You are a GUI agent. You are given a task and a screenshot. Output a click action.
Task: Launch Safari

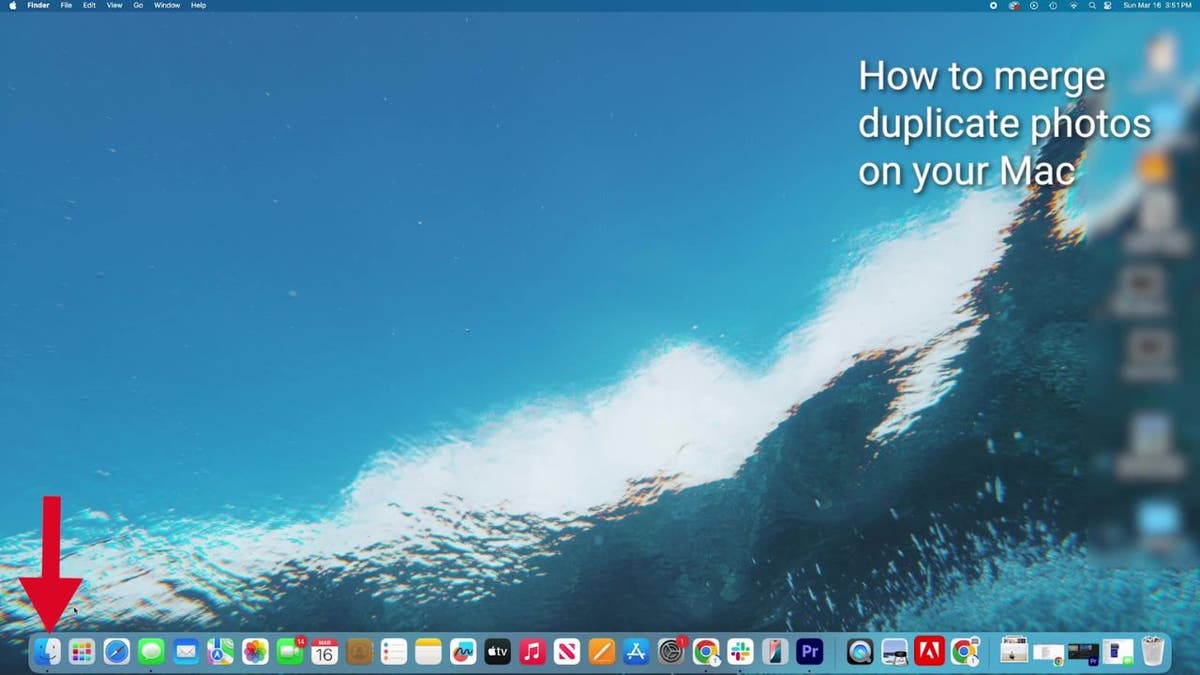[x=115, y=651]
